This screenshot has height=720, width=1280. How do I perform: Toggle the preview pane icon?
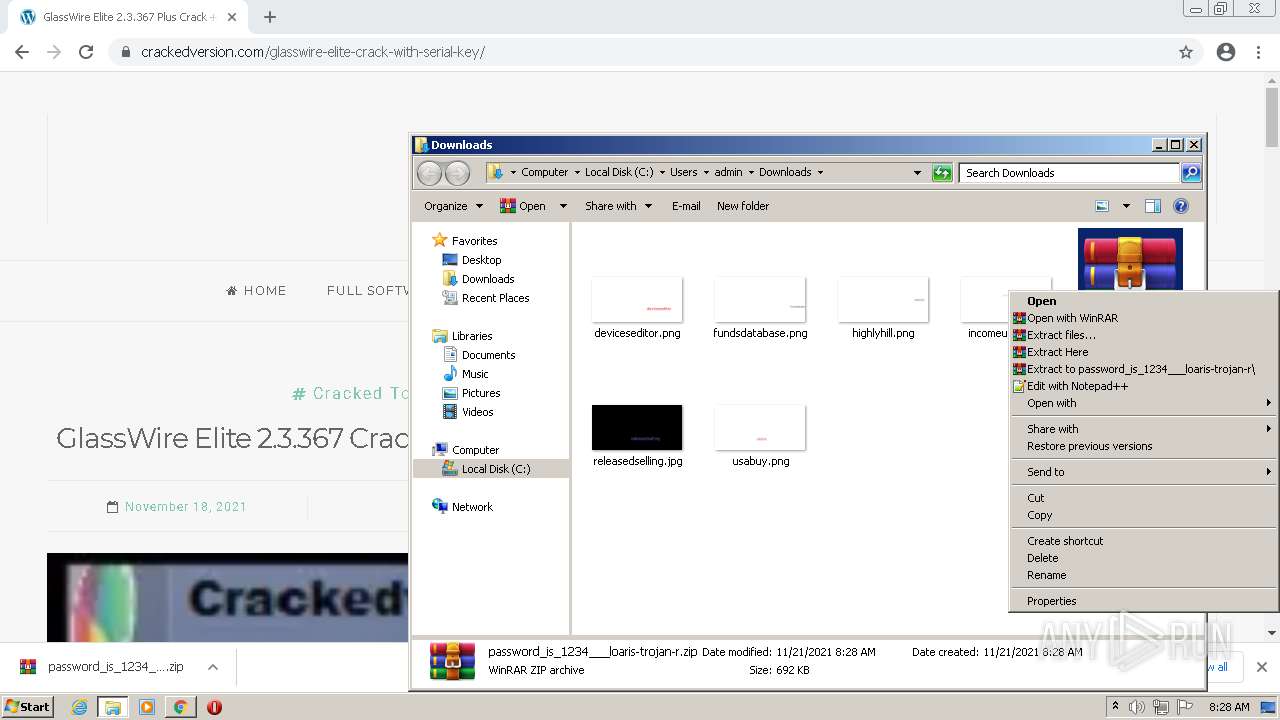click(x=1153, y=206)
